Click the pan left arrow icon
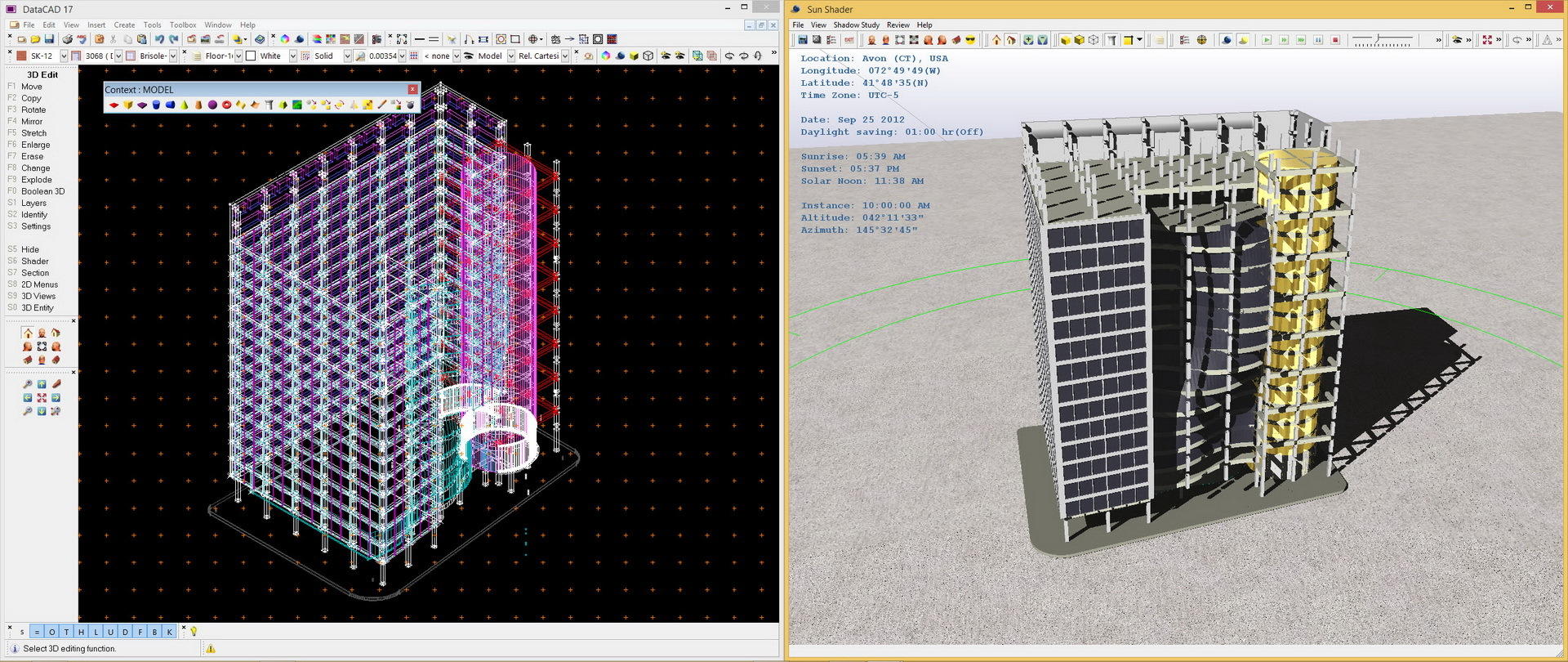 tap(28, 398)
